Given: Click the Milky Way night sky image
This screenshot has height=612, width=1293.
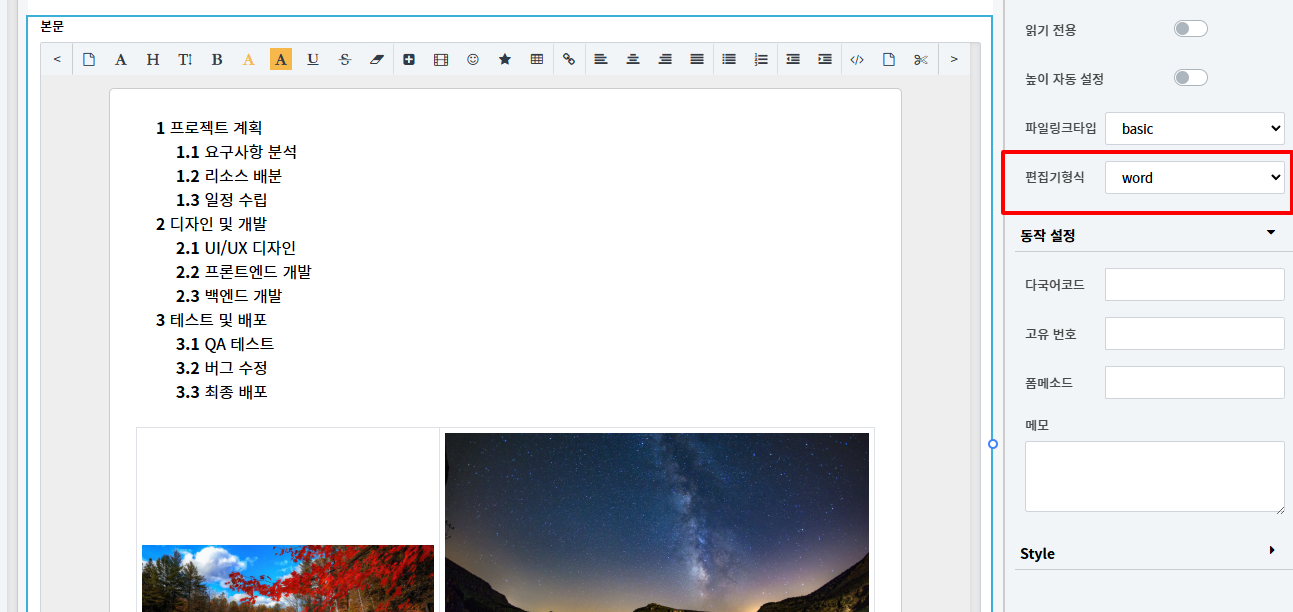Looking at the screenshot, I should (657, 522).
